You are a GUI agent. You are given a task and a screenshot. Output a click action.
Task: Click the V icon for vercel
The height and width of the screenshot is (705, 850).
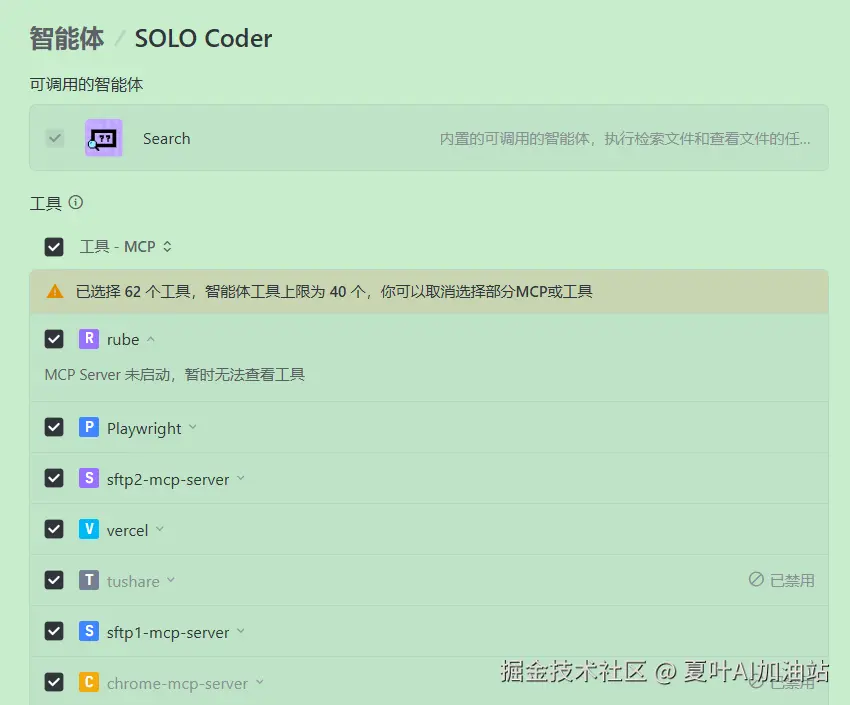coord(89,529)
